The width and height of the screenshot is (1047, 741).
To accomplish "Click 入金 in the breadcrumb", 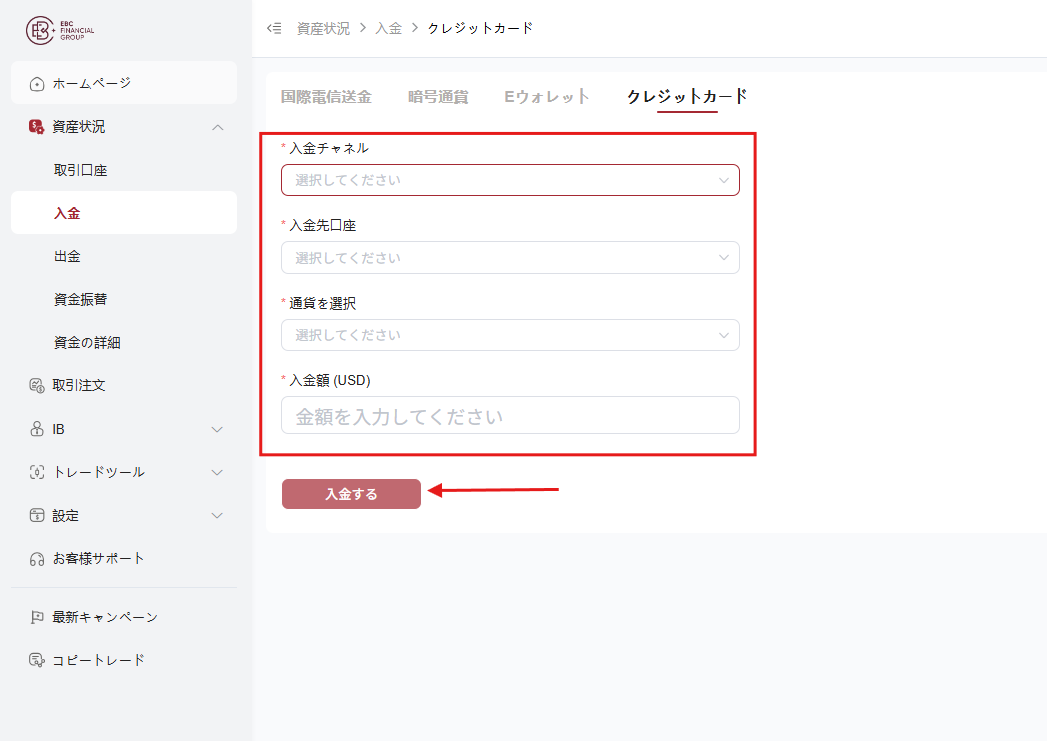I will (x=389, y=29).
